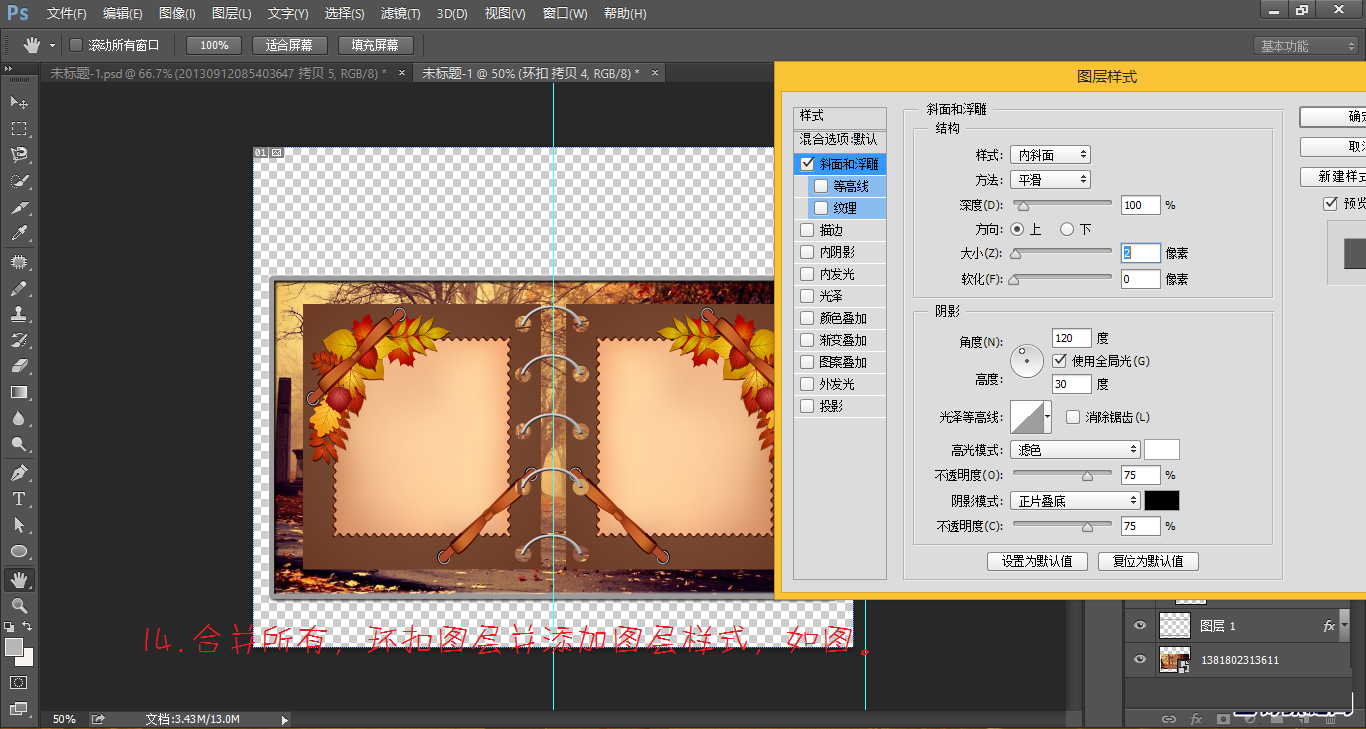Image resolution: width=1366 pixels, height=729 pixels.
Task: Collapse 图层 1 layer effects arrow
Action: (1345, 624)
